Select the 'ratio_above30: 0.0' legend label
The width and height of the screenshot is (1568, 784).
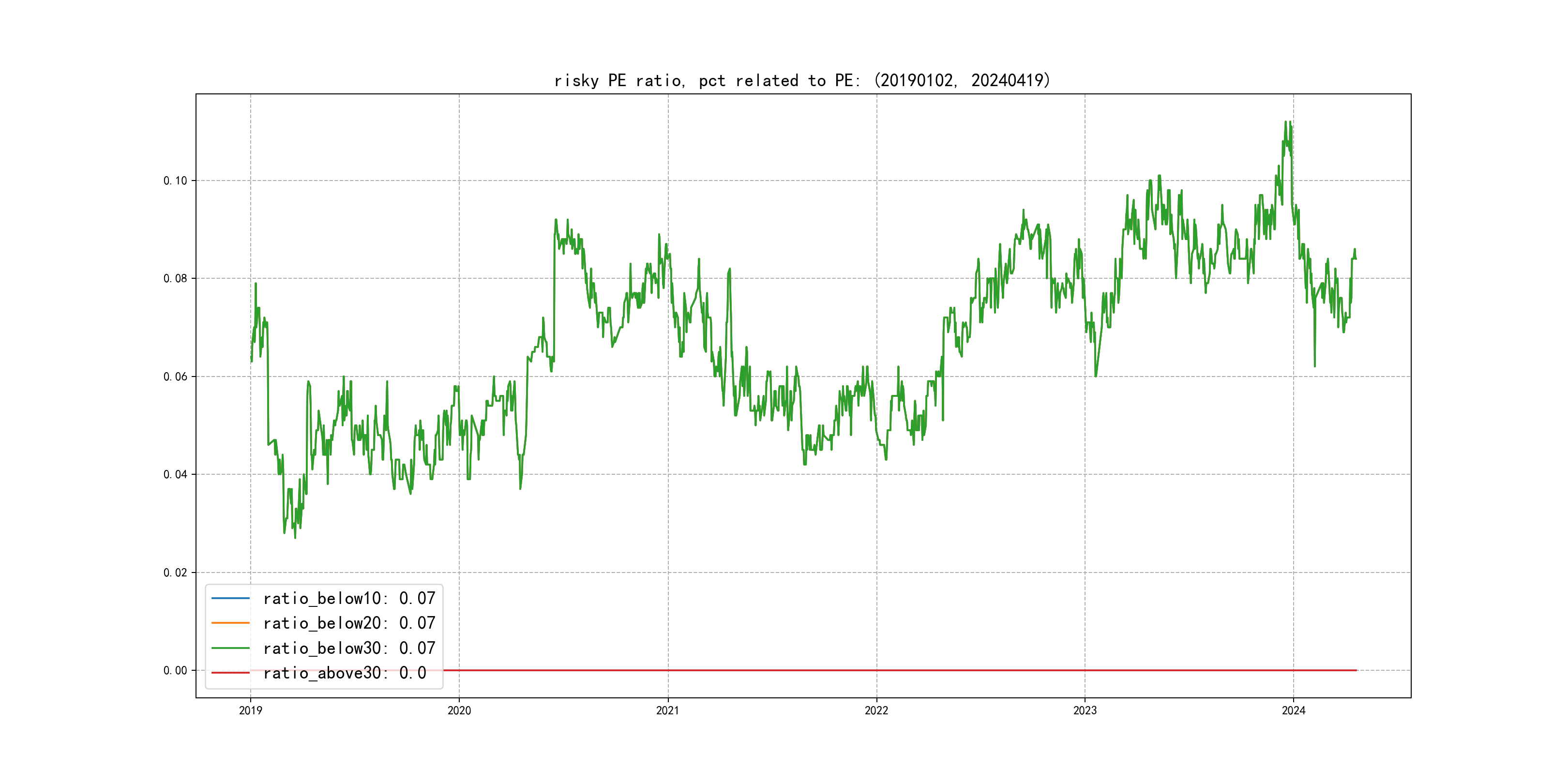tap(344, 673)
